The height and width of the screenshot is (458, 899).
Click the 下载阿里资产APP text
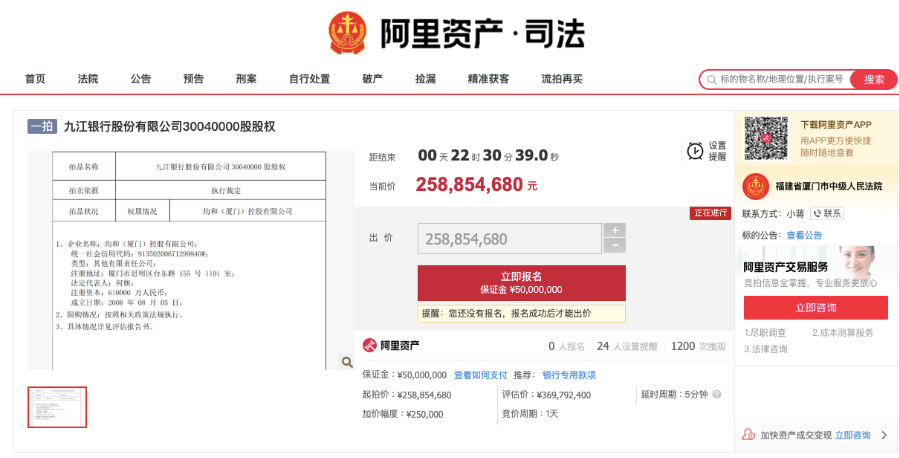coord(836,124)
